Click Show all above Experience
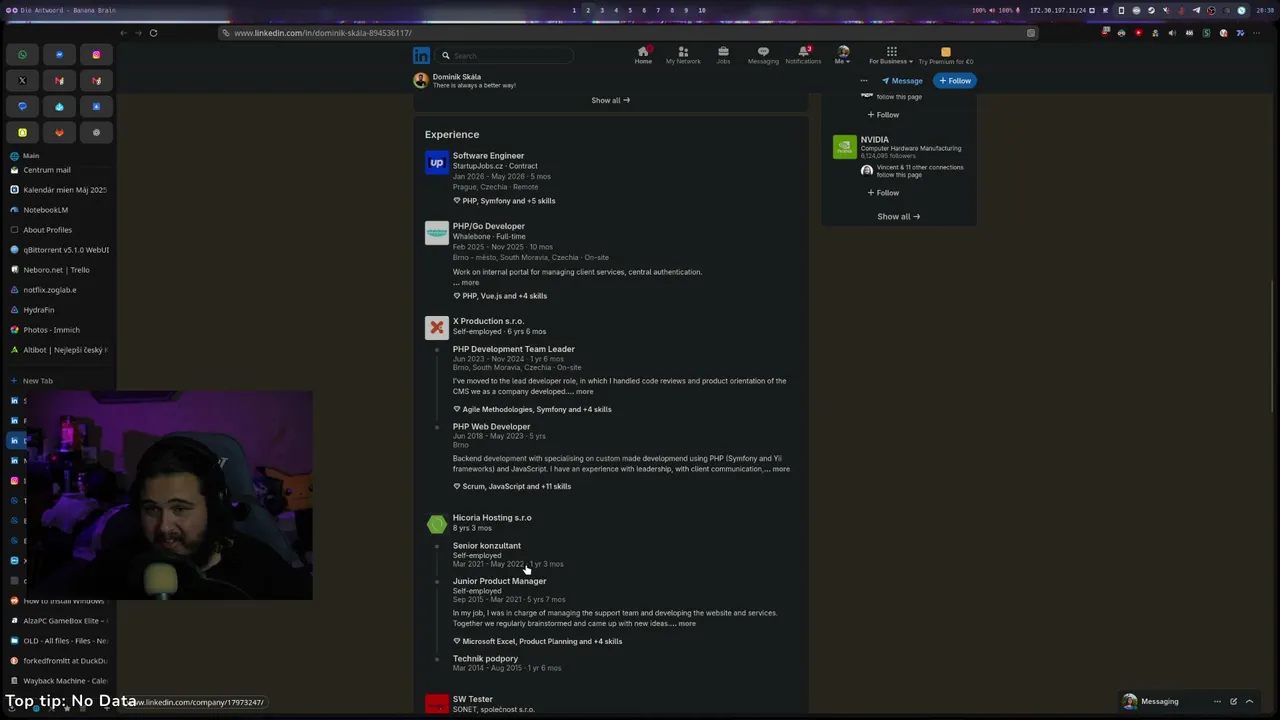This screenshot has height=720, width=1280. 610,100
